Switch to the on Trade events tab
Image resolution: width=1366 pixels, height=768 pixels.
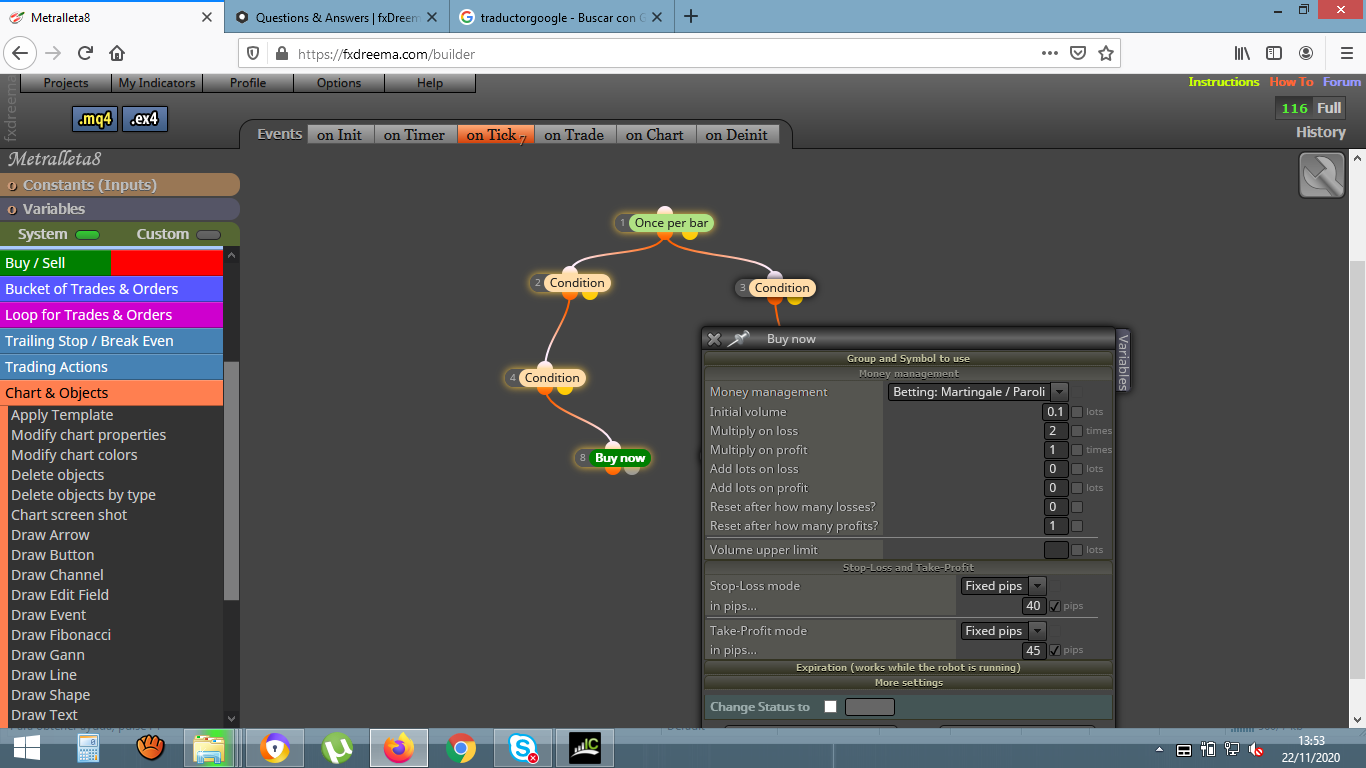(x=574, y=135)
